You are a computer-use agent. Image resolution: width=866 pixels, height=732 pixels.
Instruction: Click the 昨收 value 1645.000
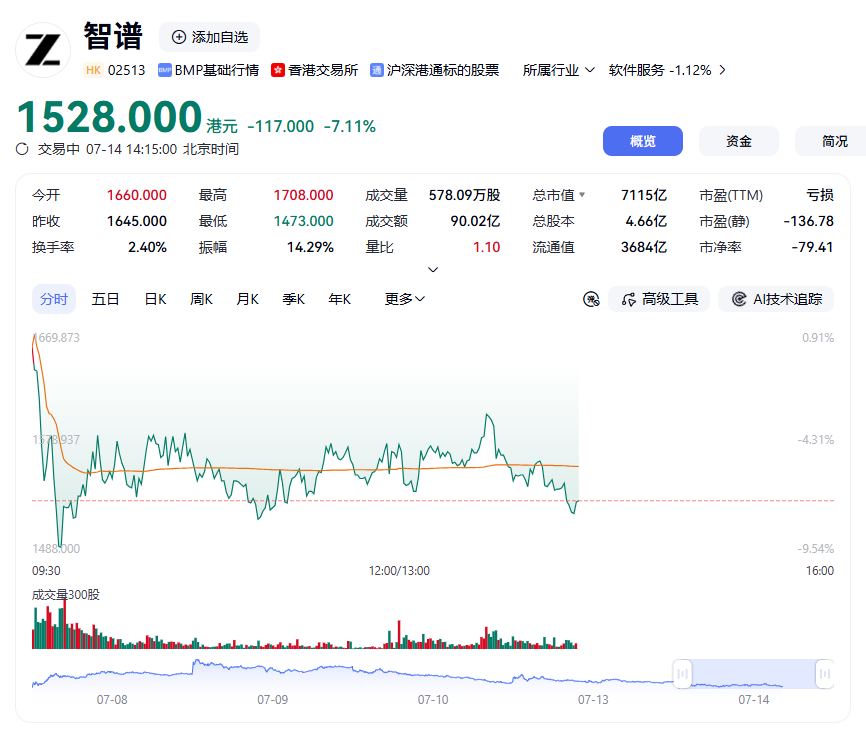[x=136, y=221]
